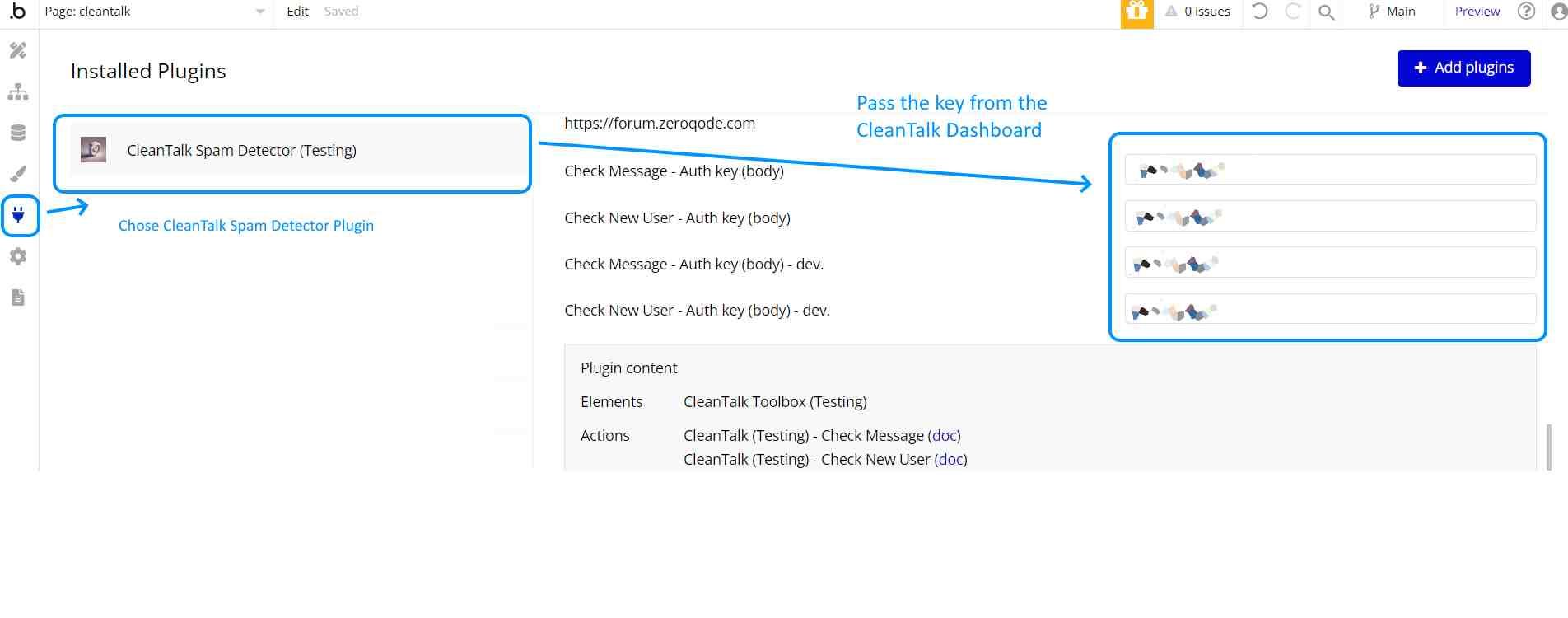
Task: Redo the last change
Action: pos(1293,12)
